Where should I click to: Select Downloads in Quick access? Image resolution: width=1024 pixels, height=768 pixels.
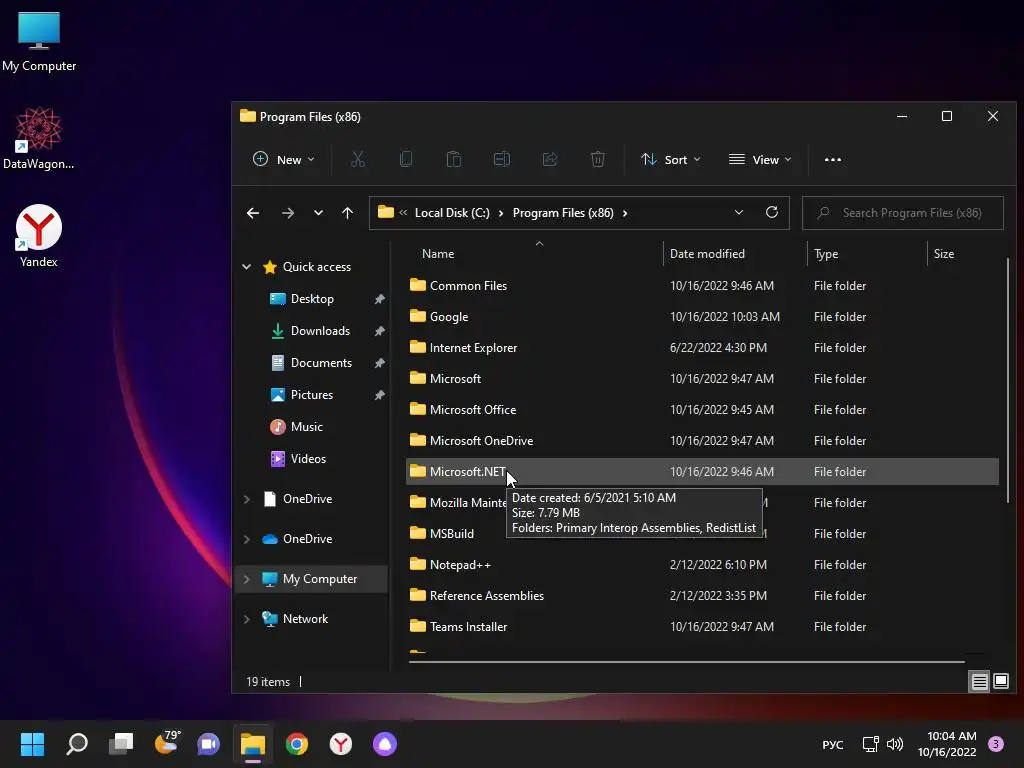[320, 330]
